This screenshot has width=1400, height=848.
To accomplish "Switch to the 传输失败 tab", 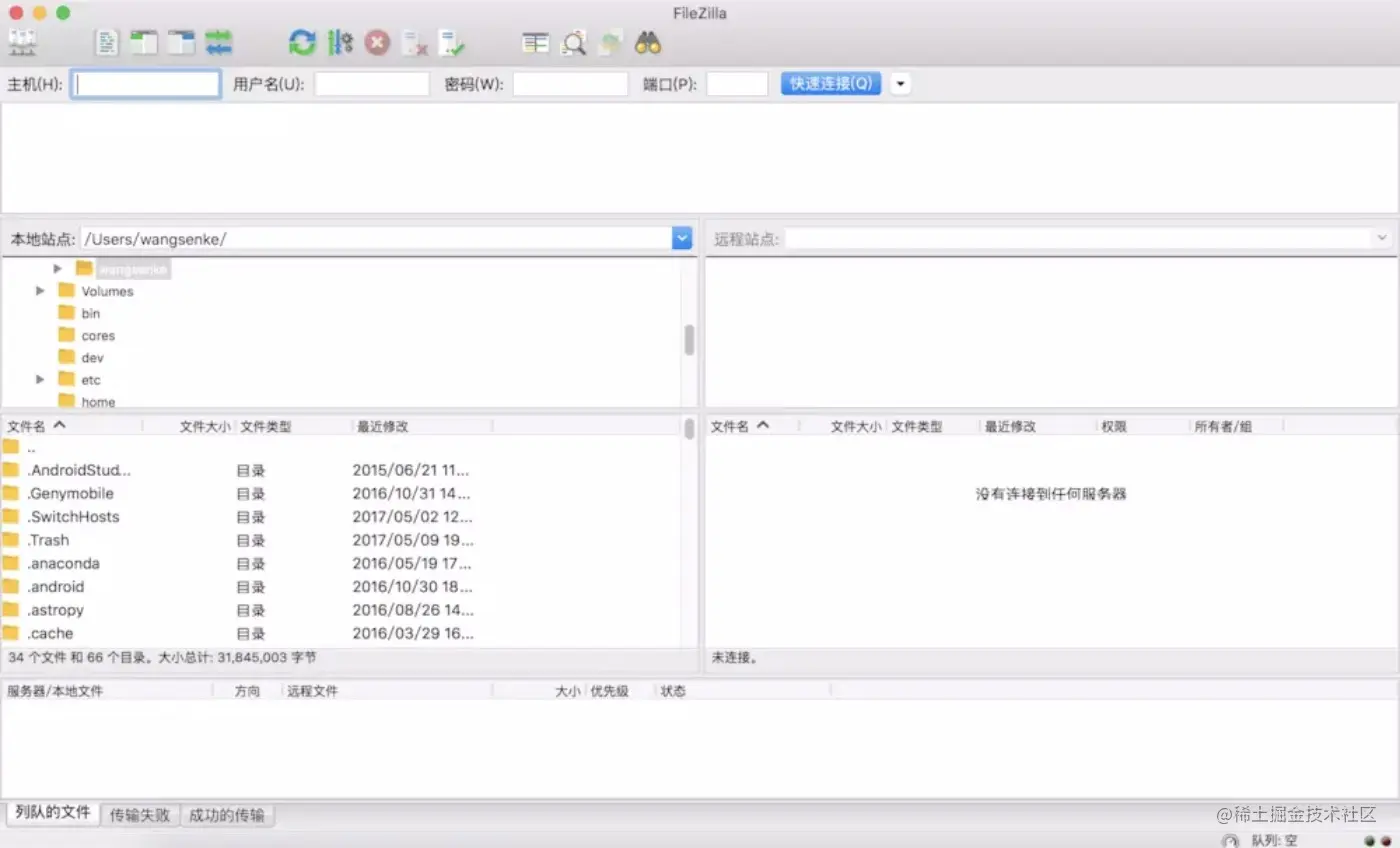I will [x=140, y=815].
